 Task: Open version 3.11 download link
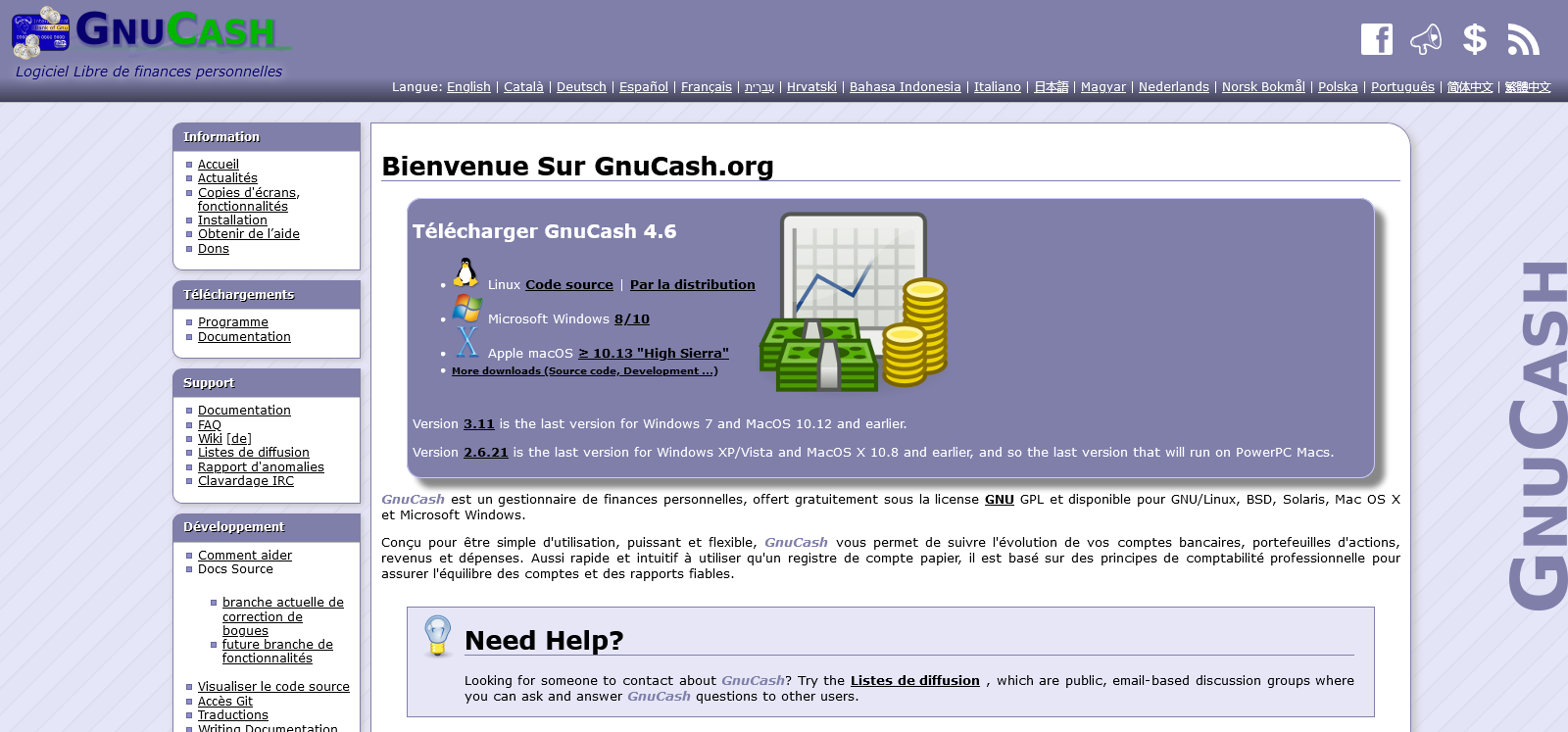(479, 424)
